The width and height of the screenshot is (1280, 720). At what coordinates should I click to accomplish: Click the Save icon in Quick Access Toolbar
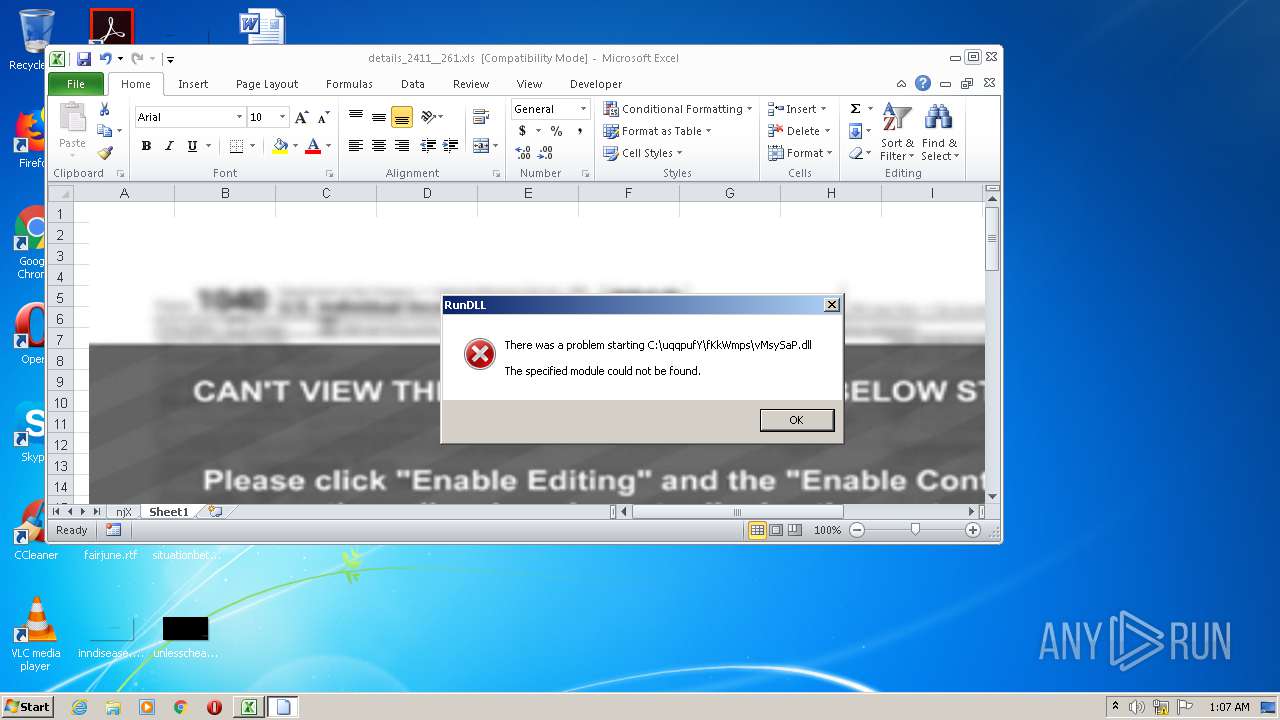click(x=84, y=59)
